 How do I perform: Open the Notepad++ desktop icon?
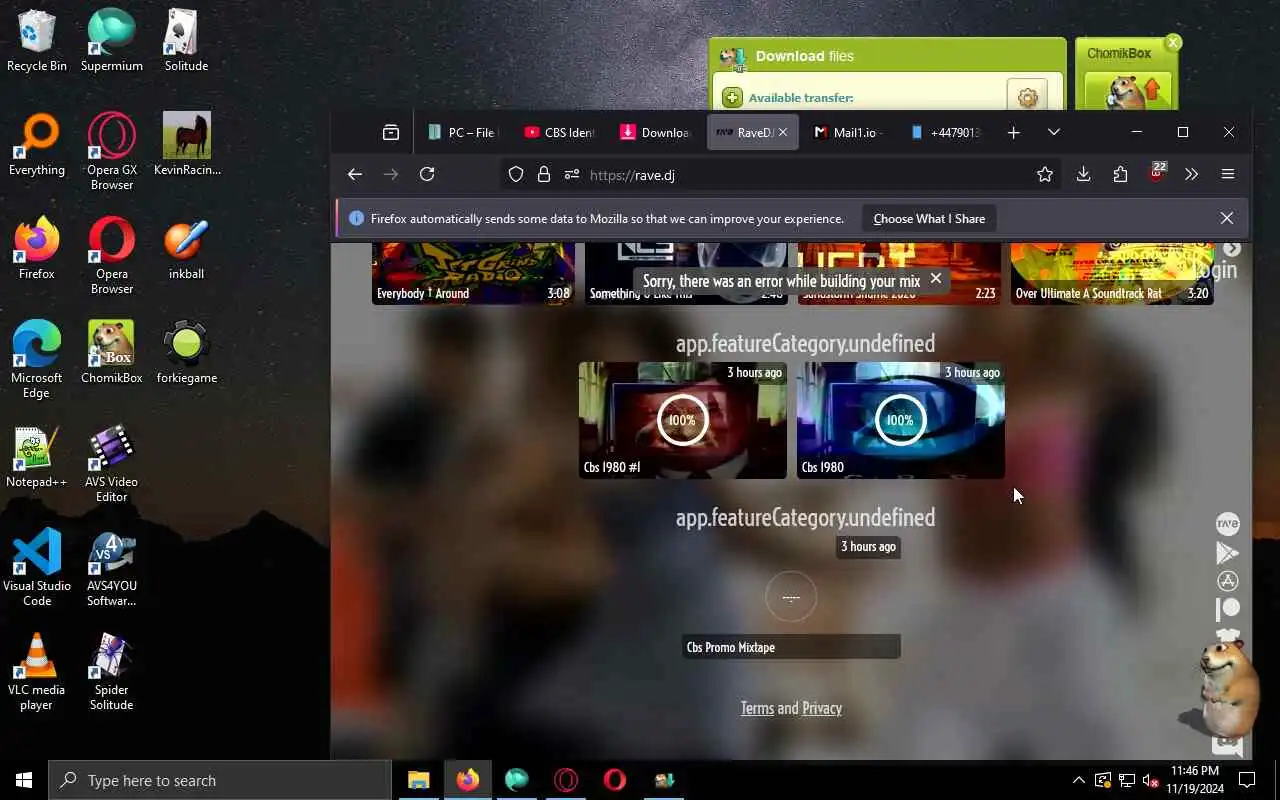click(37, 458)
